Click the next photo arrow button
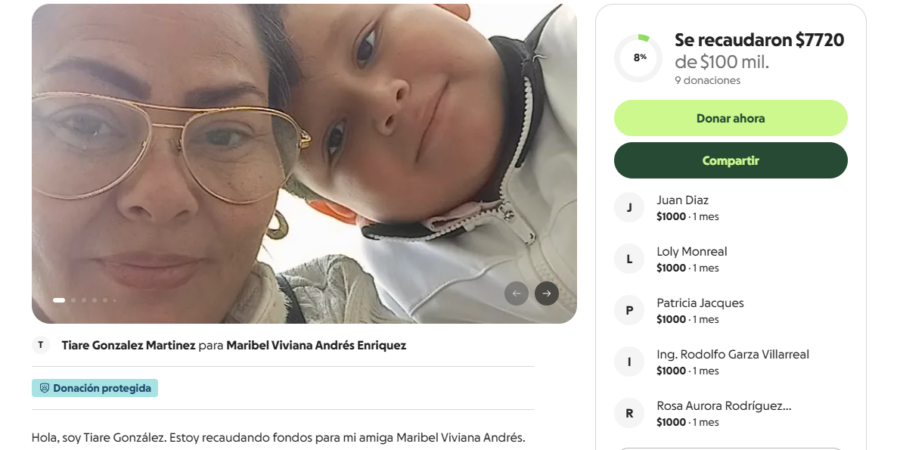Screen dimensions: 900x450 click(546, 293)
